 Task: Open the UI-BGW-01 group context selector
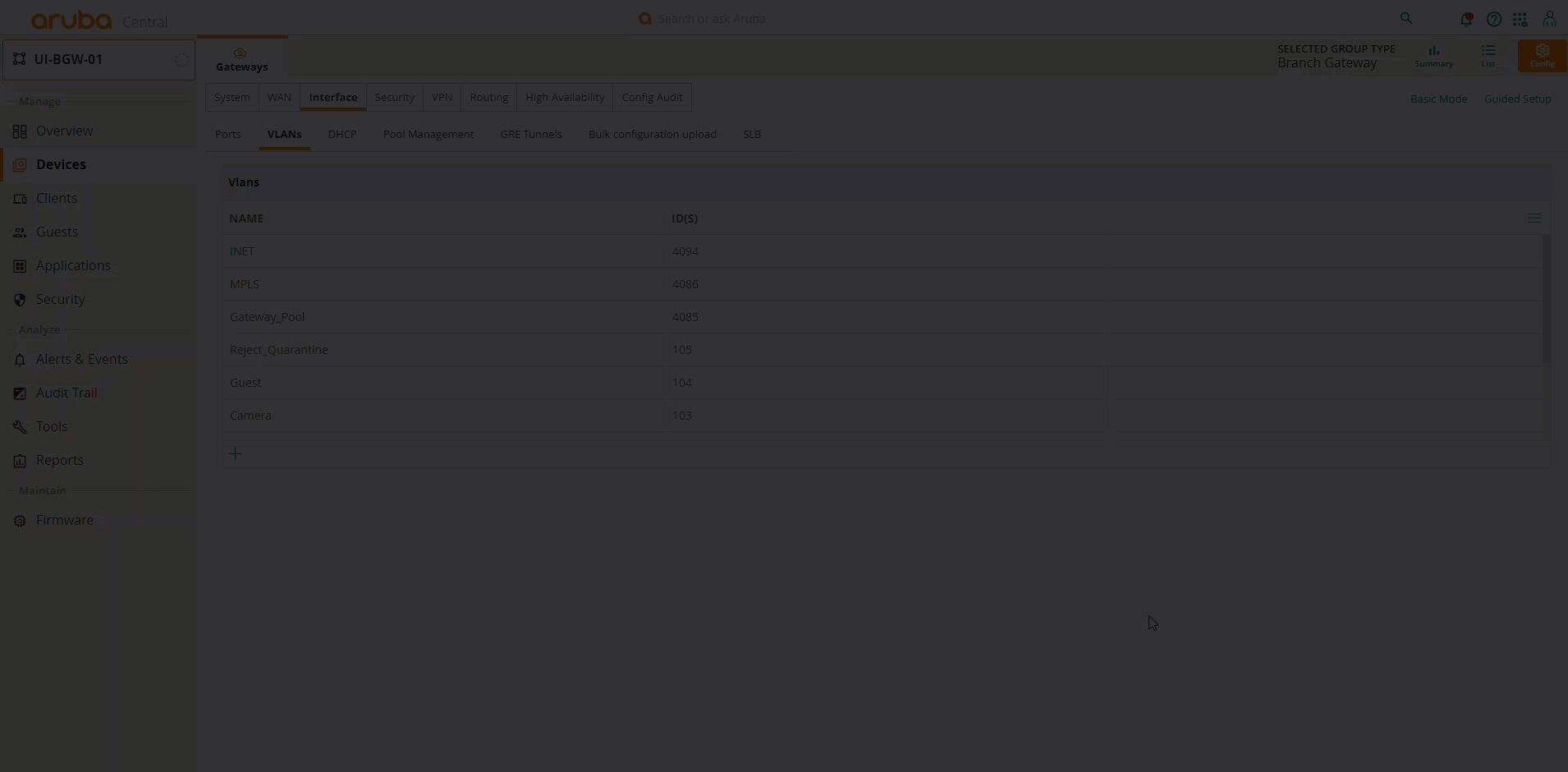99,60
